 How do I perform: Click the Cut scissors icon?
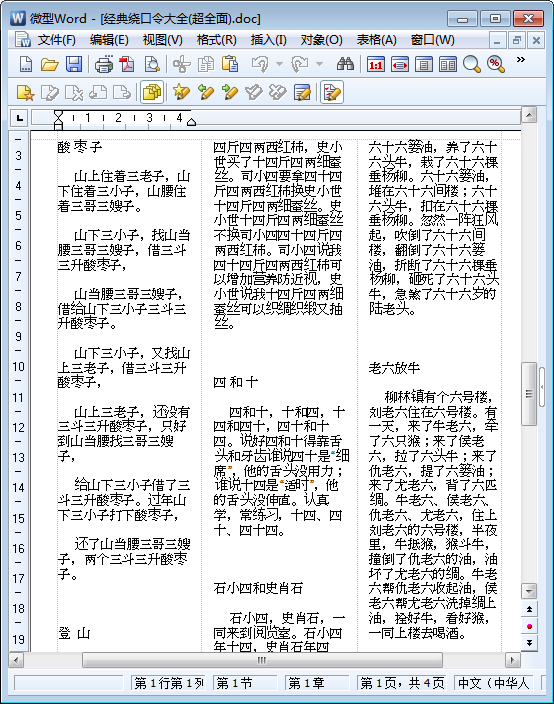pyautogui.click(x=181, y=64)
